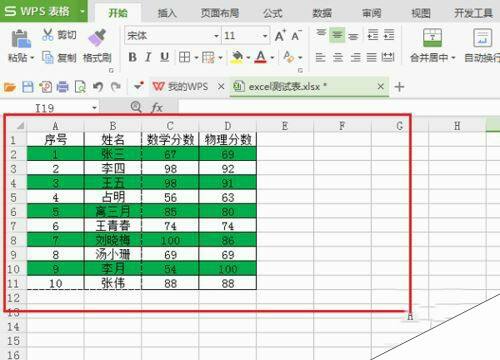Screen dimensions: 500x360
Task: Add a new document tab
Action: coord(399,87)
